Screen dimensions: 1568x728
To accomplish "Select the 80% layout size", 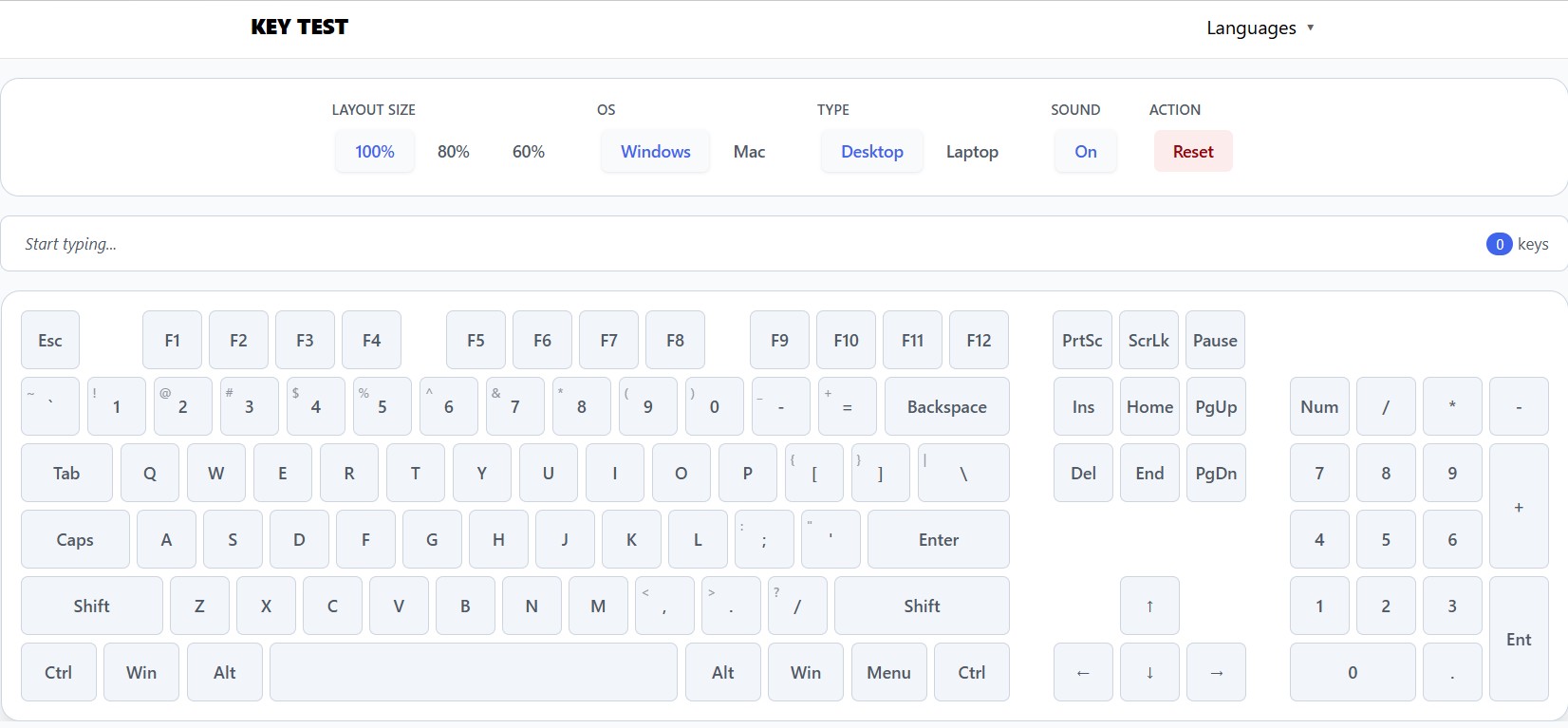I will pyautogui.click(x=454, y=152).
